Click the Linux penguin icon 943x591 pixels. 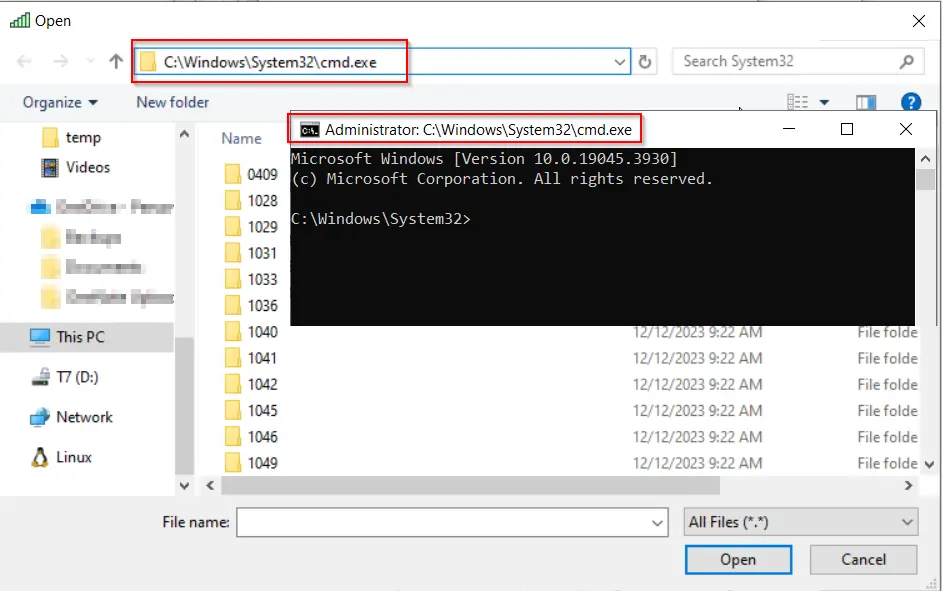[x=40, y=458]
